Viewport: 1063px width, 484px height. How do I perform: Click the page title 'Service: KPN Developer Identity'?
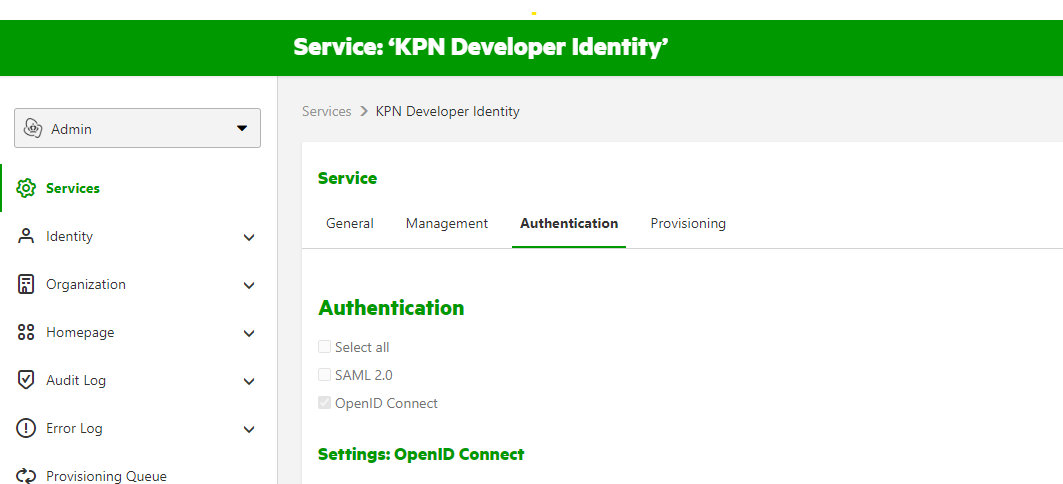(x=481, y=47)
